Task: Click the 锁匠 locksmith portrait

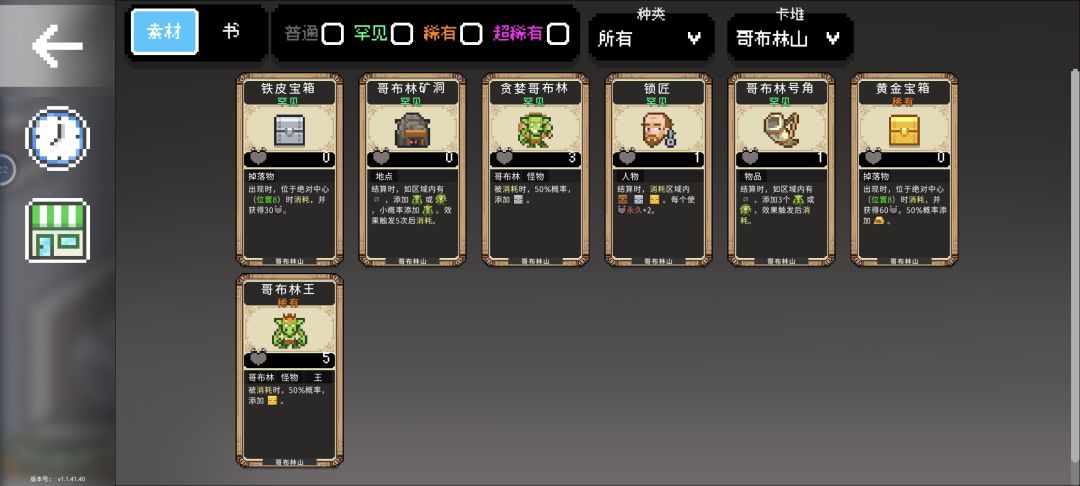Action: (x=658, y=129)
